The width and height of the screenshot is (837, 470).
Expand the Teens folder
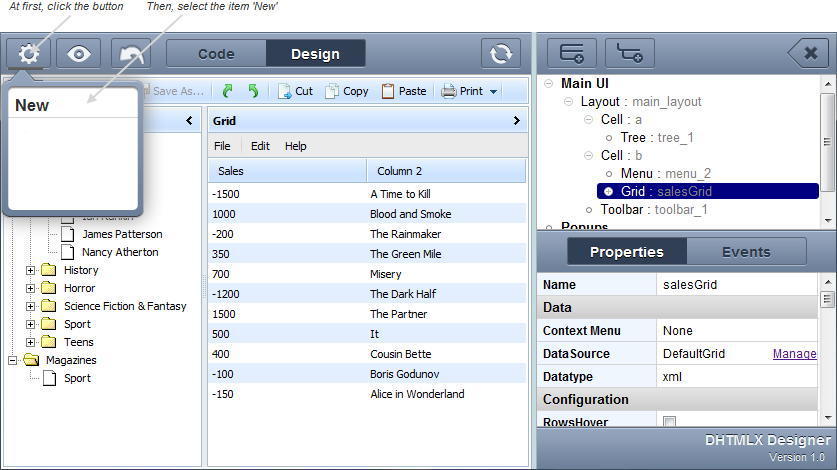coord(30,342)
